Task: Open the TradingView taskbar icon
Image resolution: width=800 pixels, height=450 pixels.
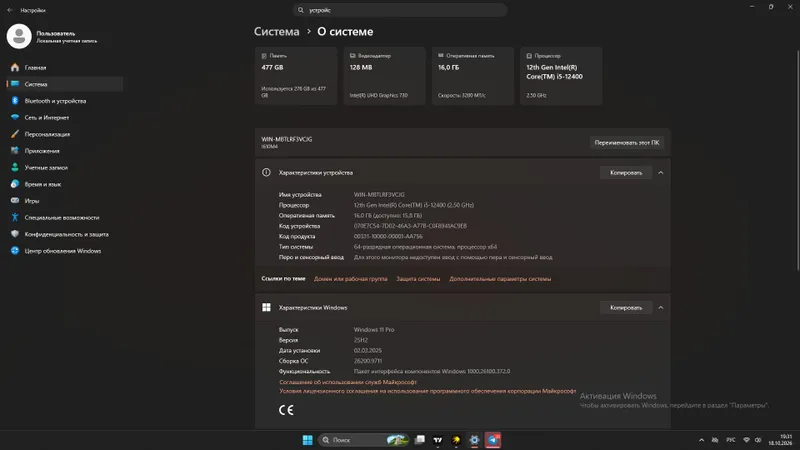Action: tap(438, 440)
